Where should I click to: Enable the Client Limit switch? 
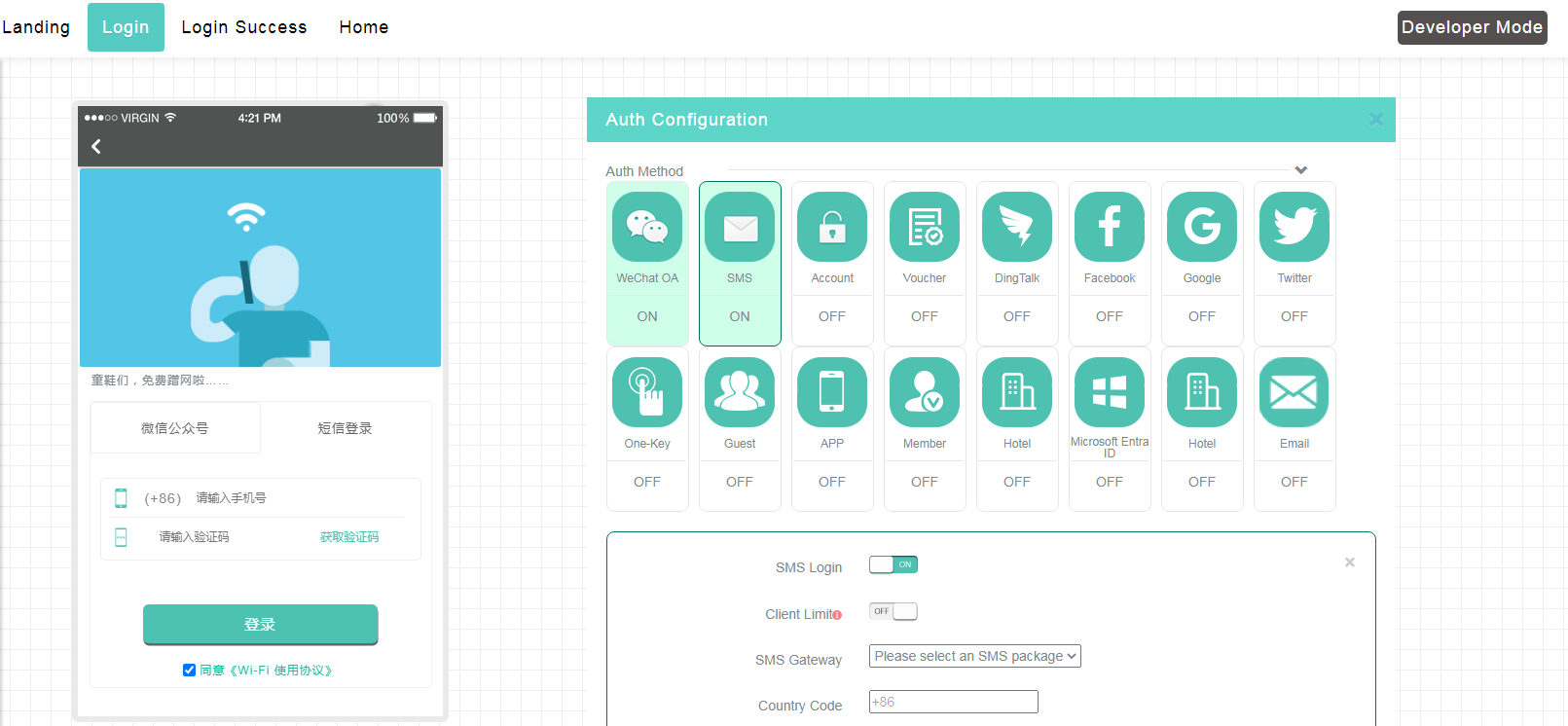click(893, 611)
